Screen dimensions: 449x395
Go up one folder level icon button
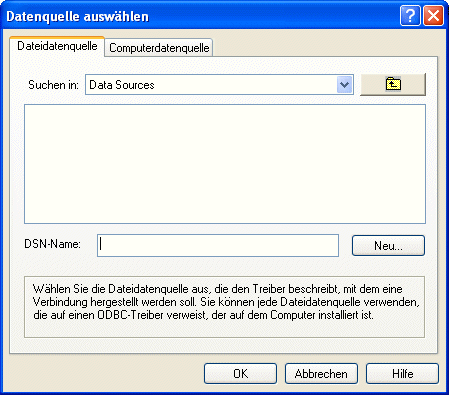click(393, 84)
